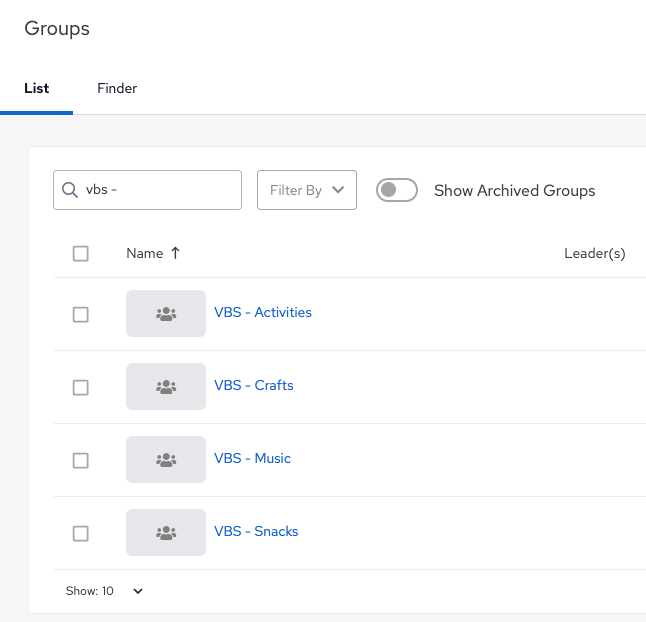This screenshot has height=622, width=646.
Task: Select the VBS - Music checkbox
Action: 80,460
